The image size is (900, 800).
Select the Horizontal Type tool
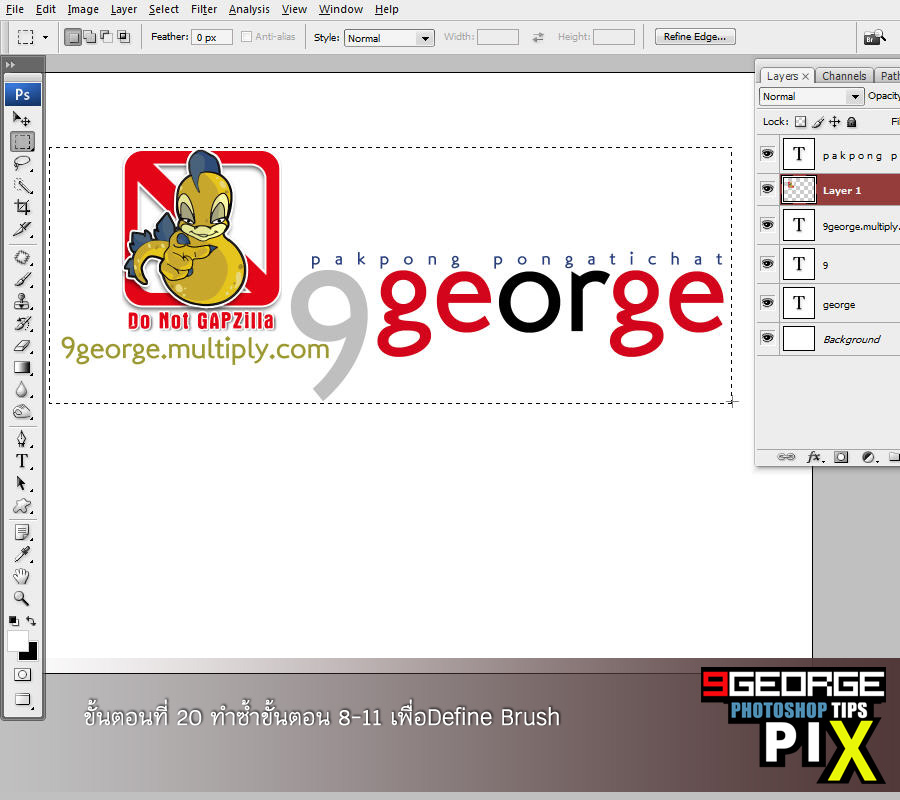[22, 461]
